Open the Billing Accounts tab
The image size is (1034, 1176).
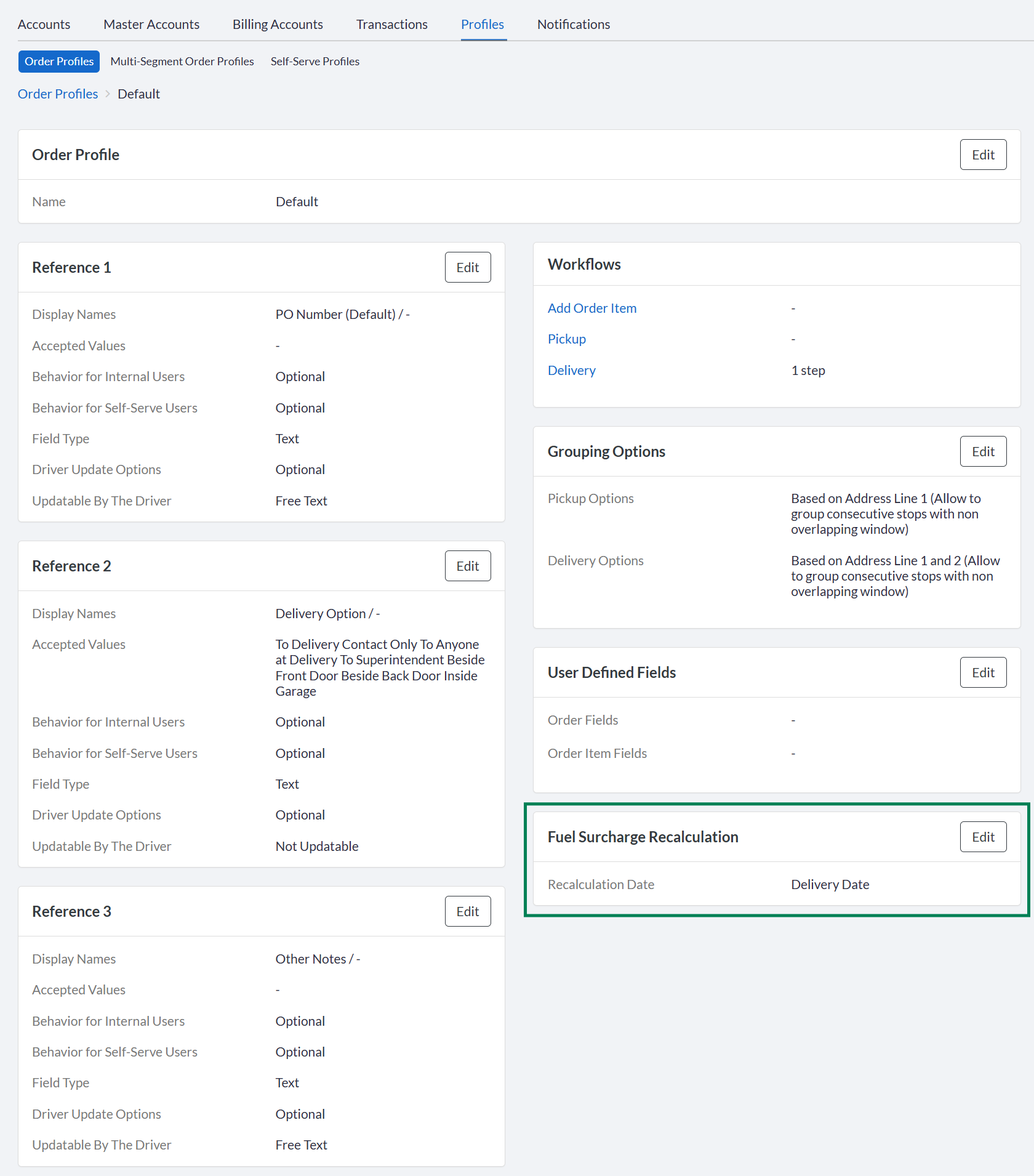(278, 24)
